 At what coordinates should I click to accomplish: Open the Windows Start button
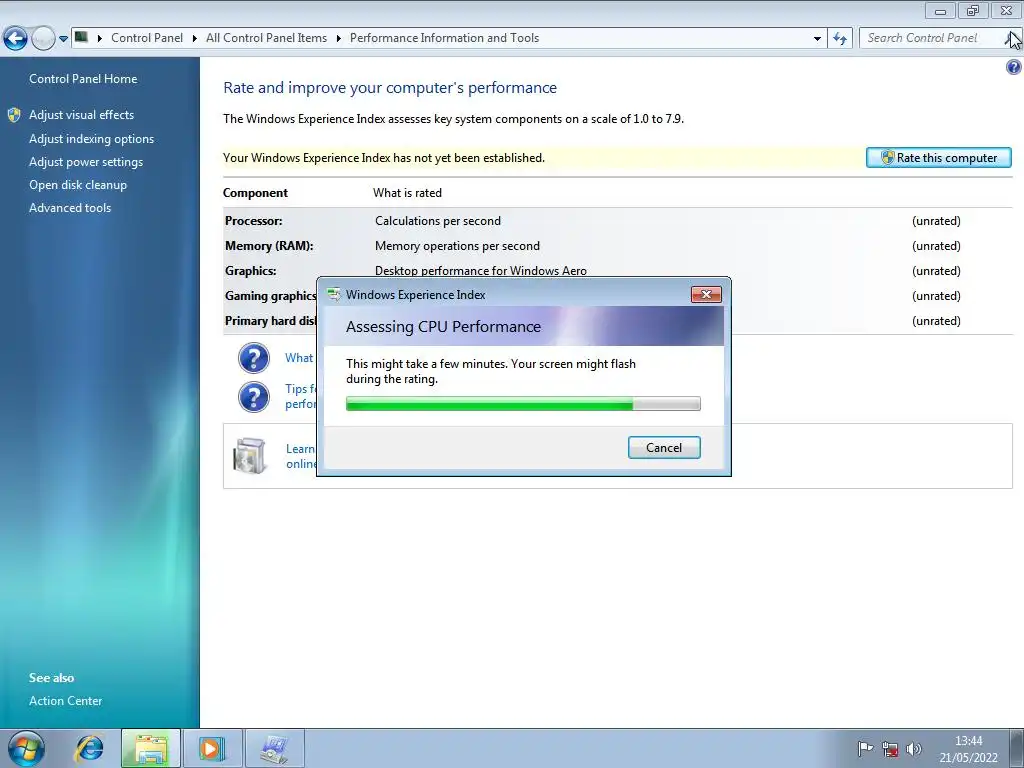pyautogui.click(x=26, y=748)
